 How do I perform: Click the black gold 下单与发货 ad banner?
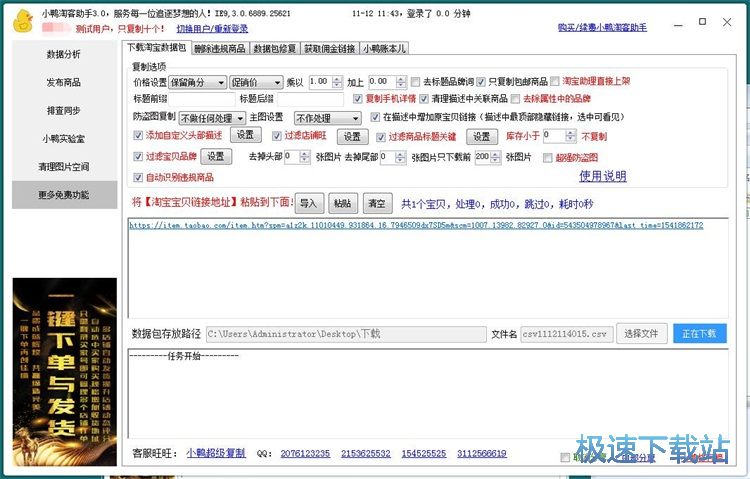[x=65, y=372]
